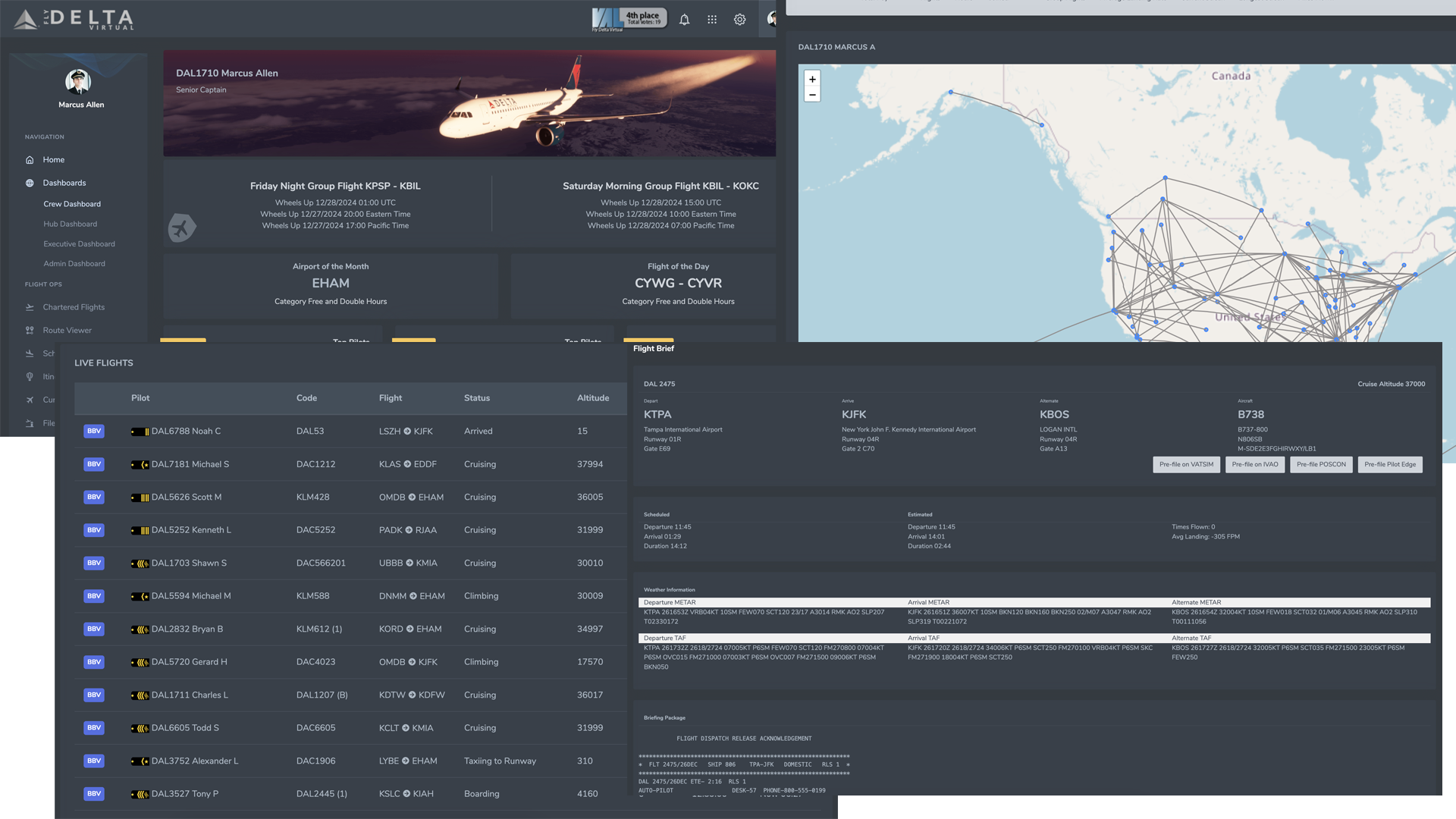Screen dimensions: 1456x819
Task: Click the airplane icon beside group flights
Action: tap(182, 227)
